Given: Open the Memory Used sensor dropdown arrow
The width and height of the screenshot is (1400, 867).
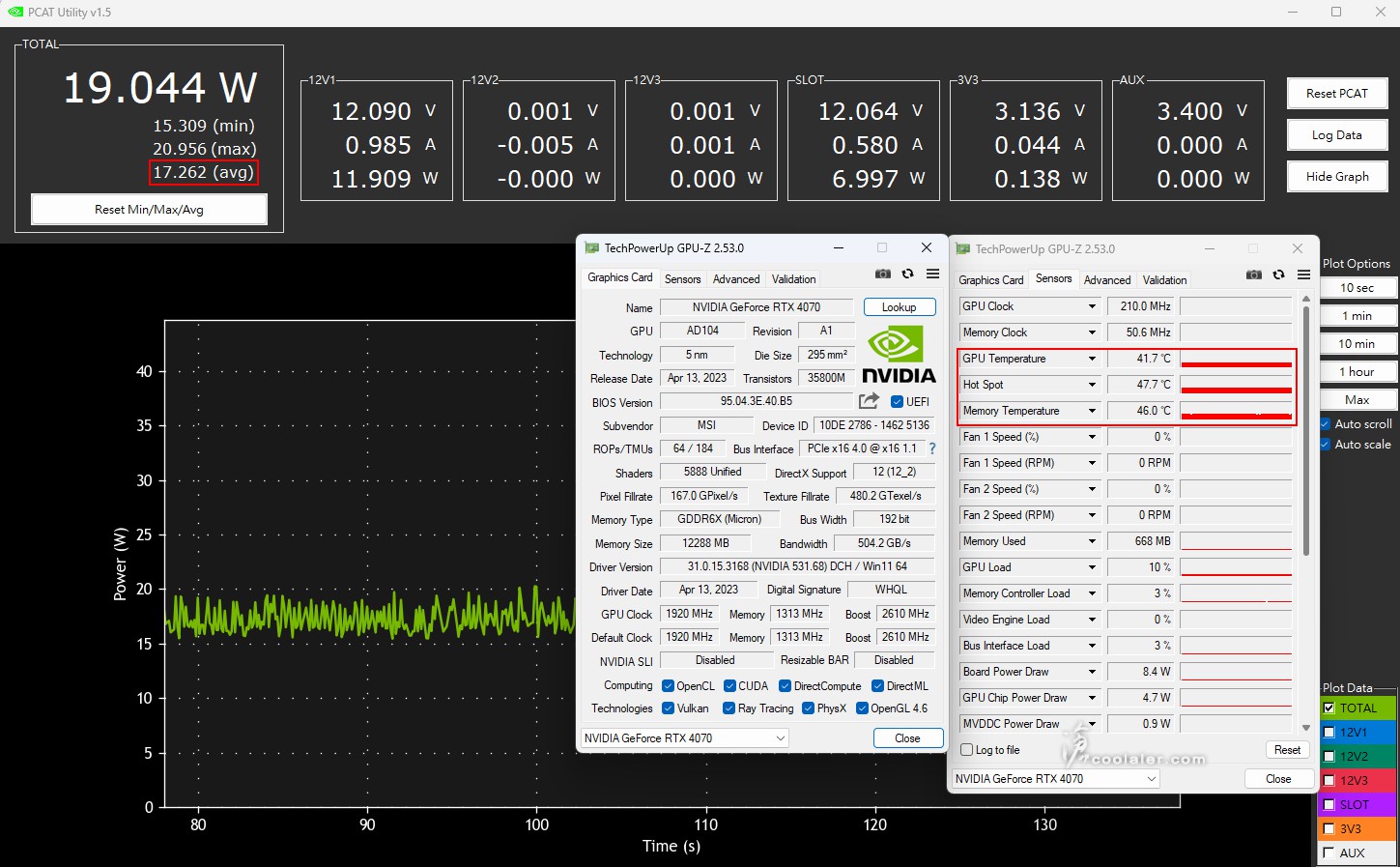Looking at the screenshot, I should (x=1092, y=541).
